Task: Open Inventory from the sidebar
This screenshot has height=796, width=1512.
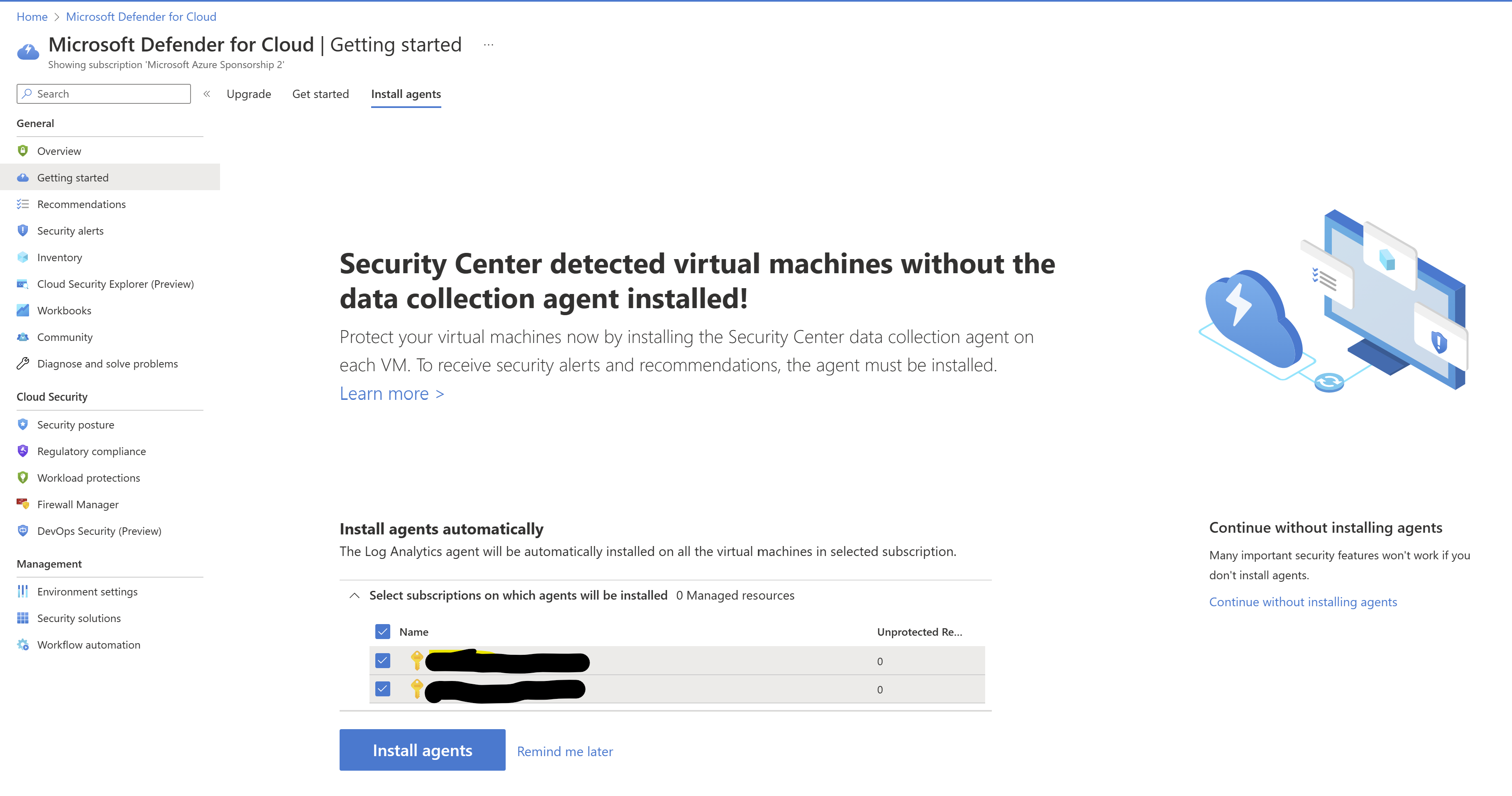Action: click(x=23, y=257)
